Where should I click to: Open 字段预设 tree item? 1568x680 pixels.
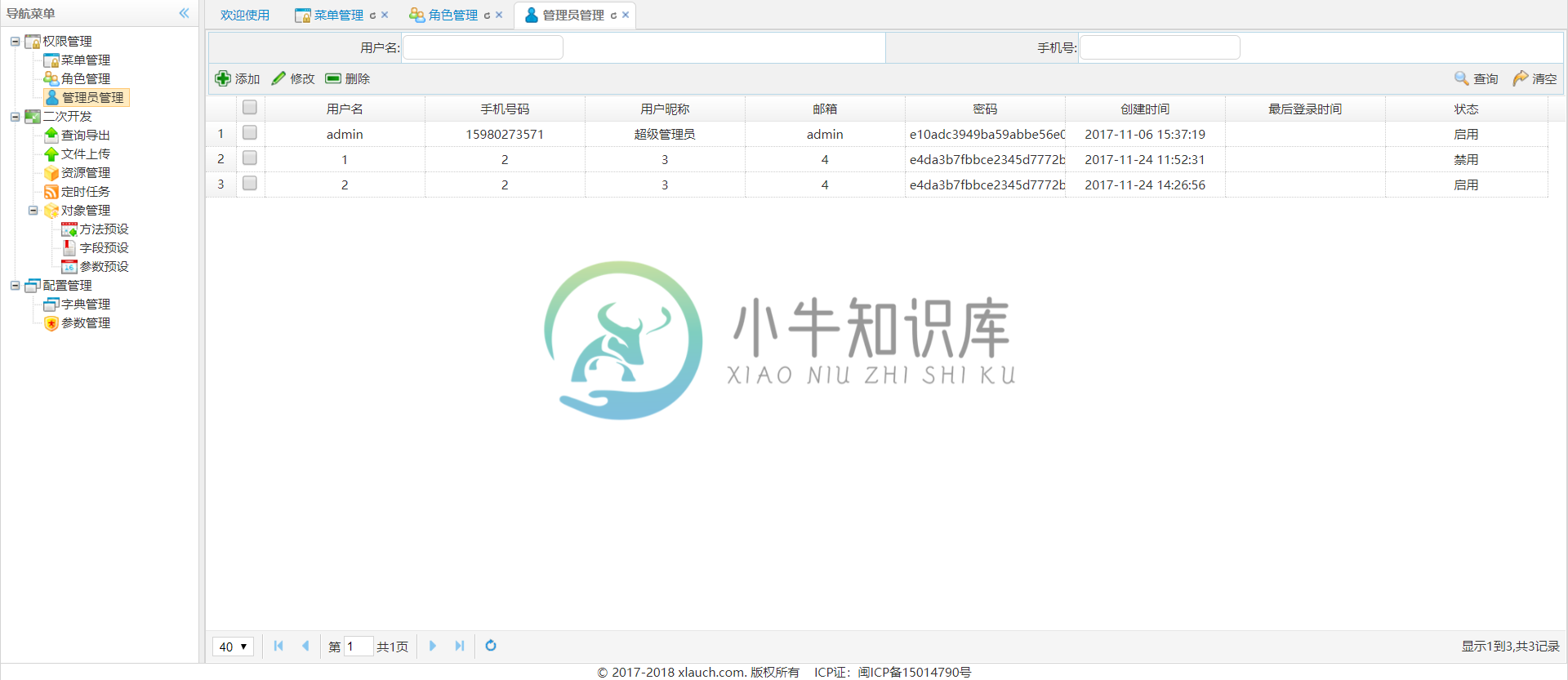[104, 248]
